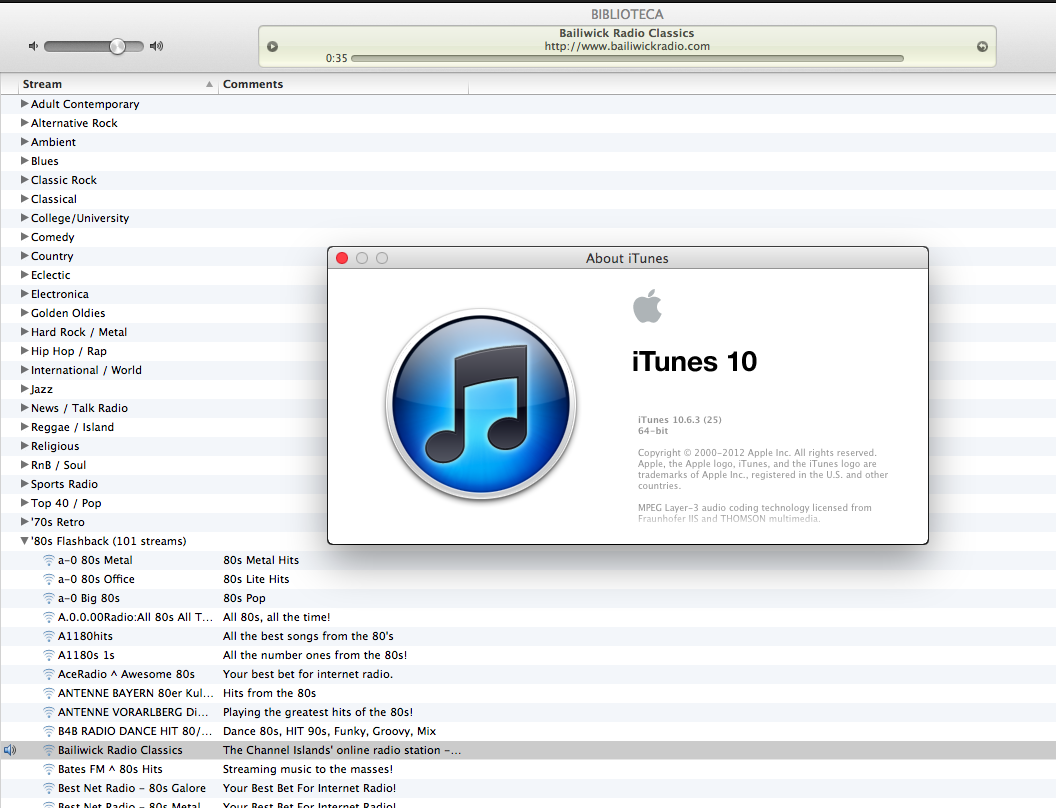1056x808 pixels.
Task: Expand the Blues category
Action: coord(24,160)
